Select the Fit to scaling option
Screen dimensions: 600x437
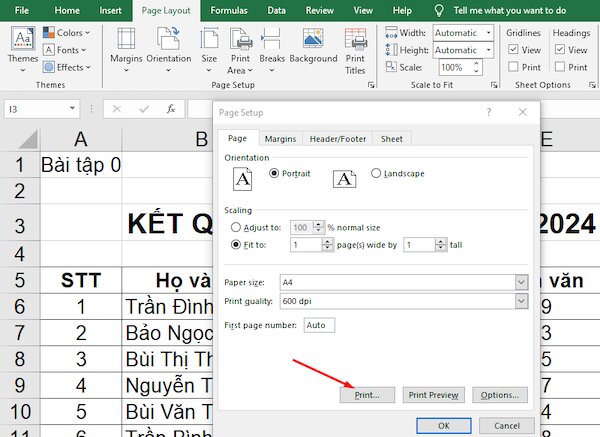click(236, 245)
